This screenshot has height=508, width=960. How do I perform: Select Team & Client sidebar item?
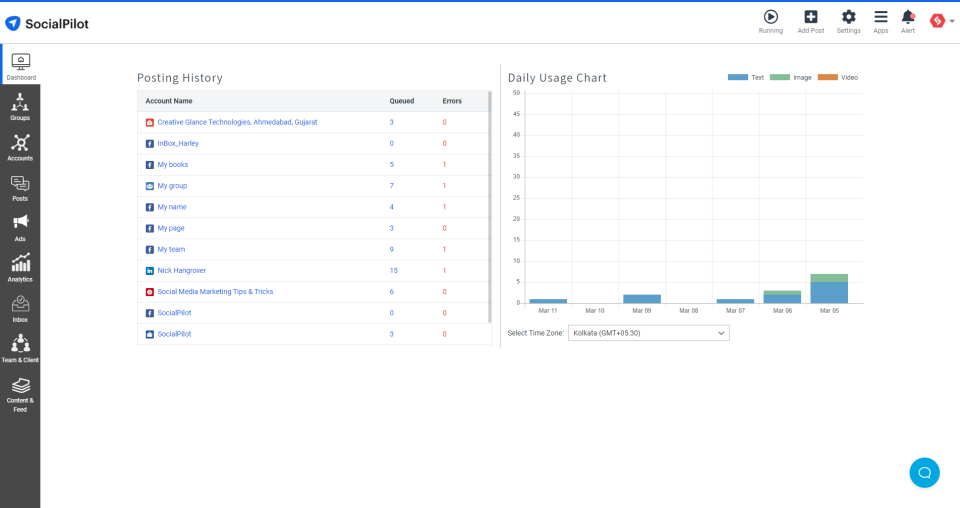(x=20, y=348)
